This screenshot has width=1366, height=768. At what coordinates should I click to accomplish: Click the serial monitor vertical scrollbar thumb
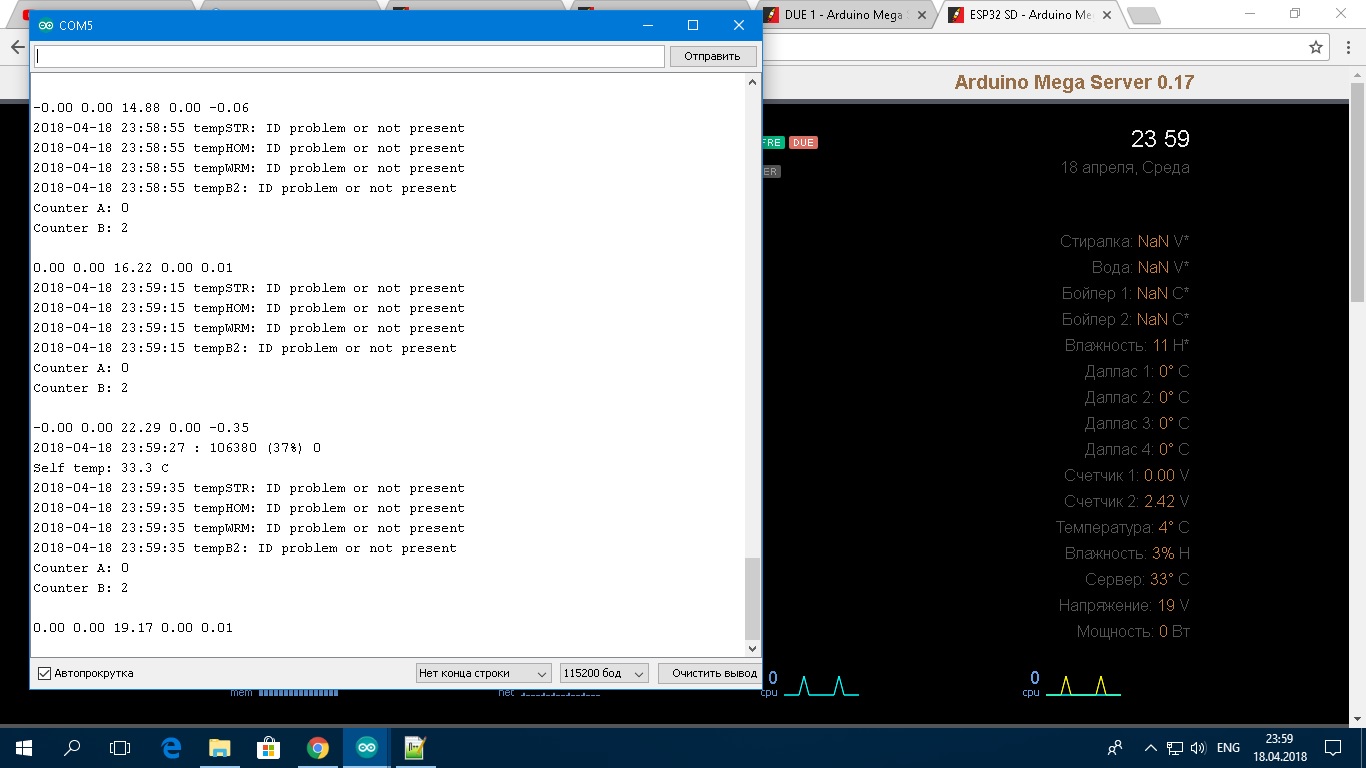click(x=753, y=598)
